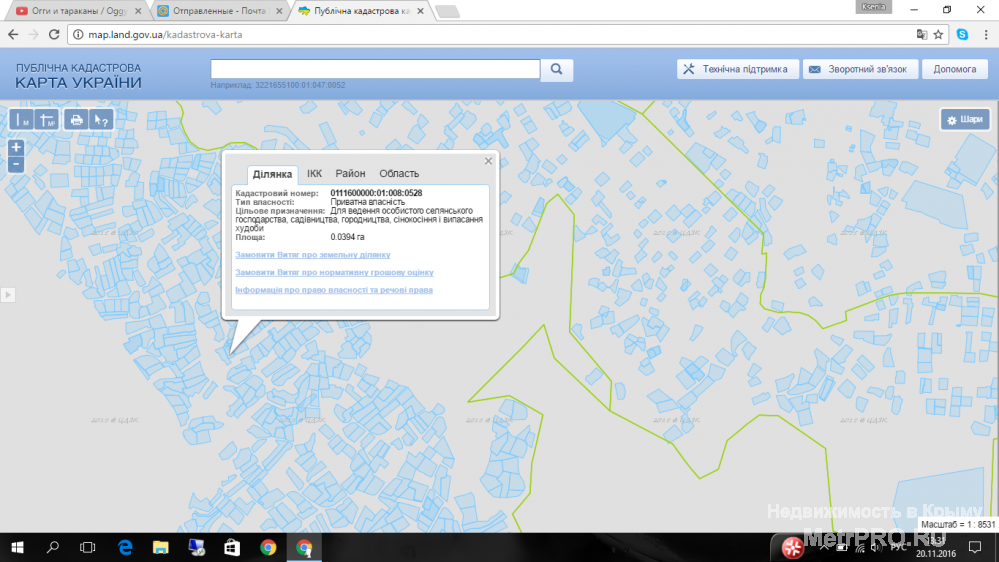Click the Публічна кадастрова карта України logo

(x=78, y=76)
